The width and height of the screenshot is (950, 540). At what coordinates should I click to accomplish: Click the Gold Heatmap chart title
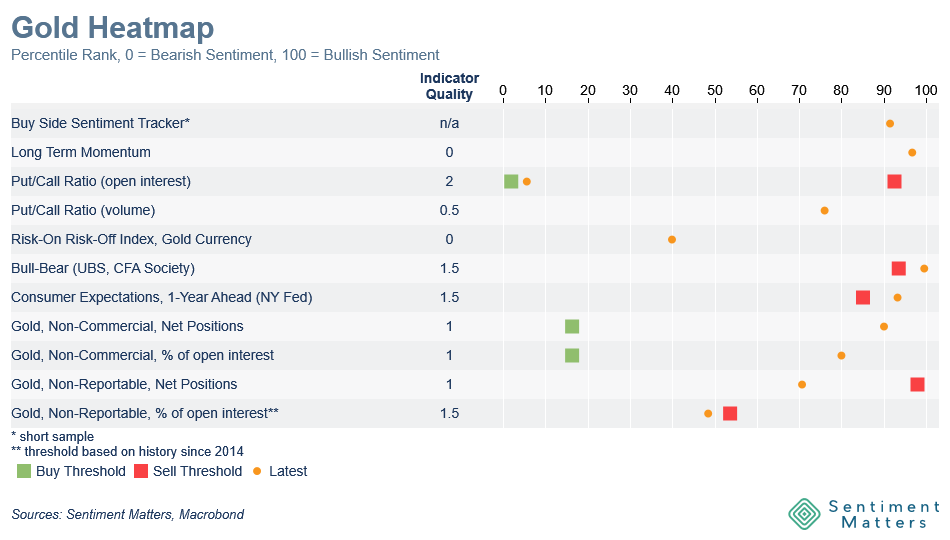(x=112, y=27)
